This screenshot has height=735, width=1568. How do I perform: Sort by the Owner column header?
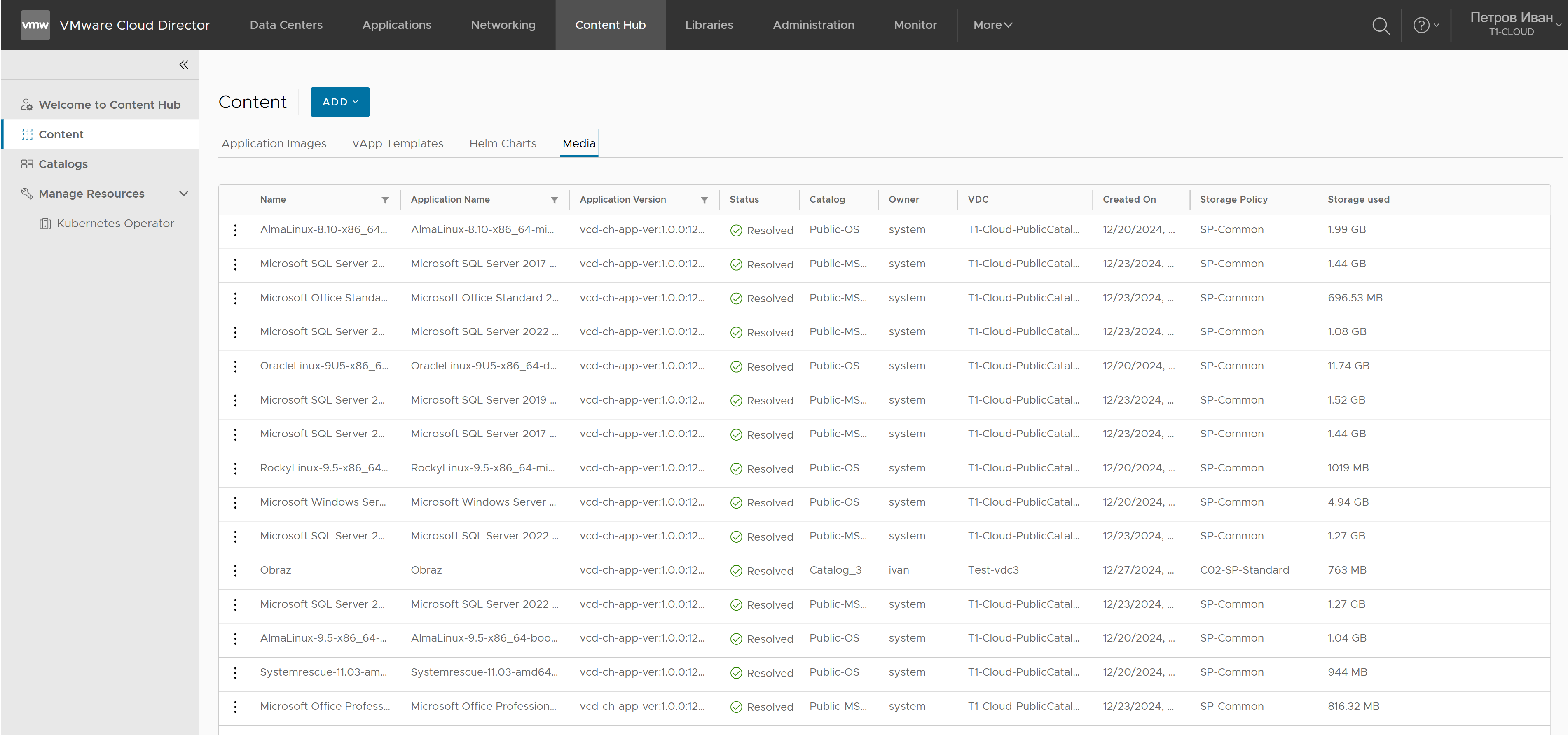click(904, 200)
